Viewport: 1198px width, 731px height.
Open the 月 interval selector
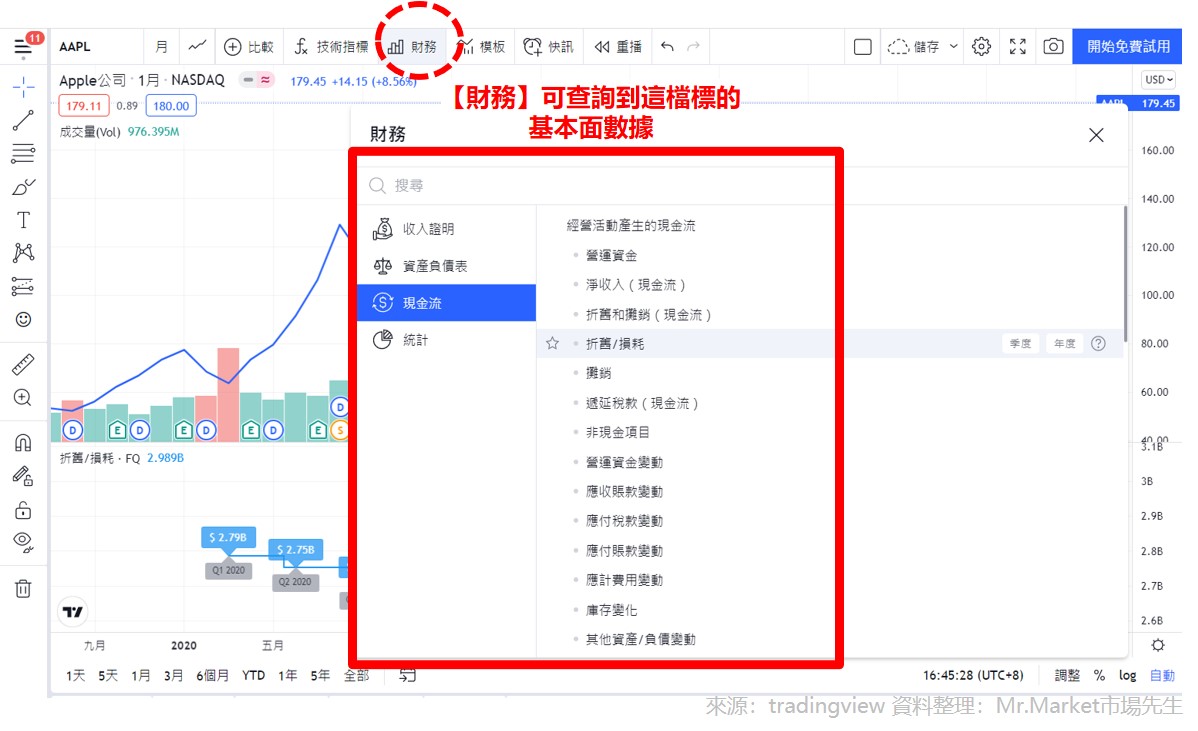pos(161,47)
